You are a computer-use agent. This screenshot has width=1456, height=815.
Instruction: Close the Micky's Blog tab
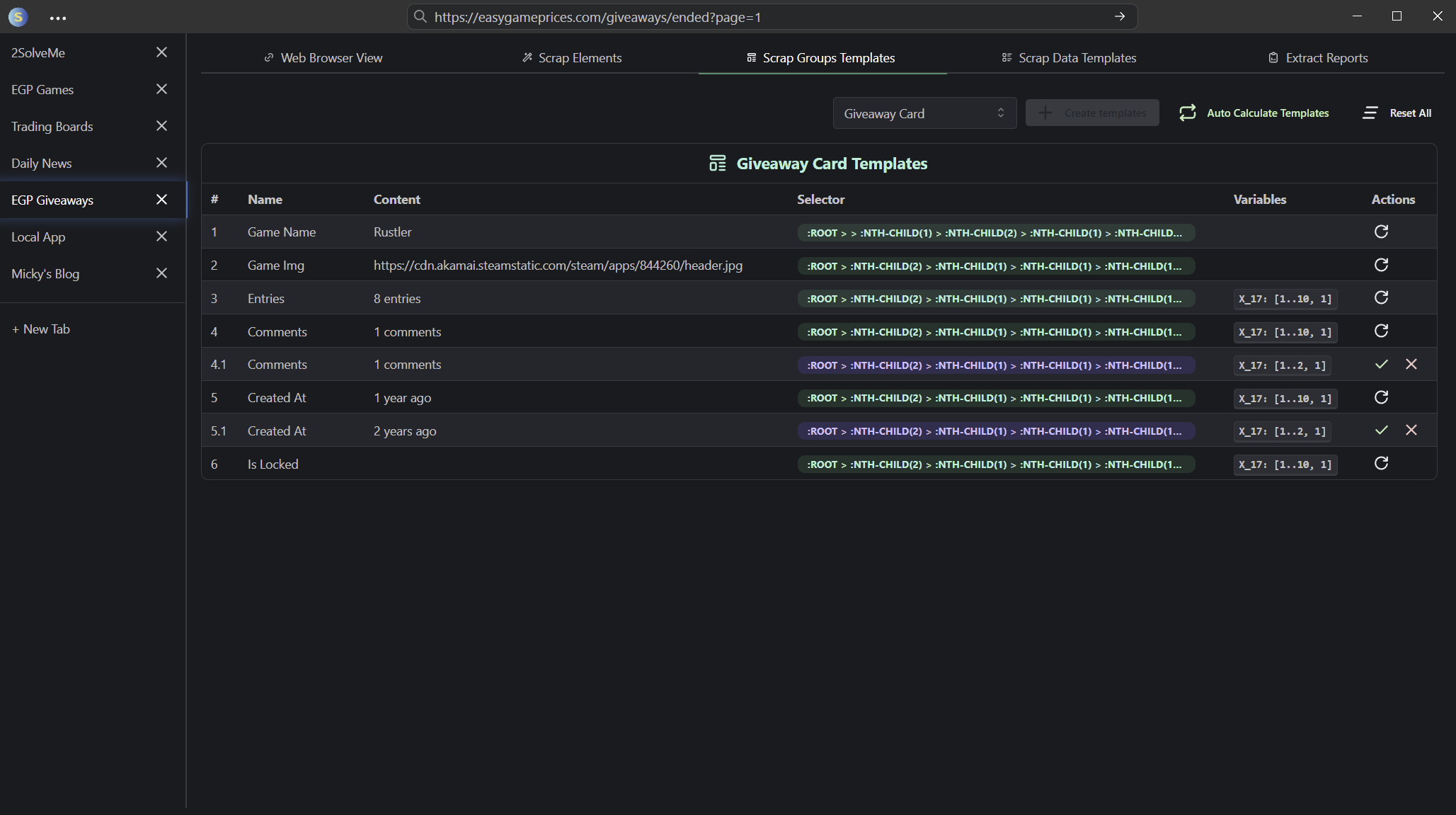pos(161,273)
